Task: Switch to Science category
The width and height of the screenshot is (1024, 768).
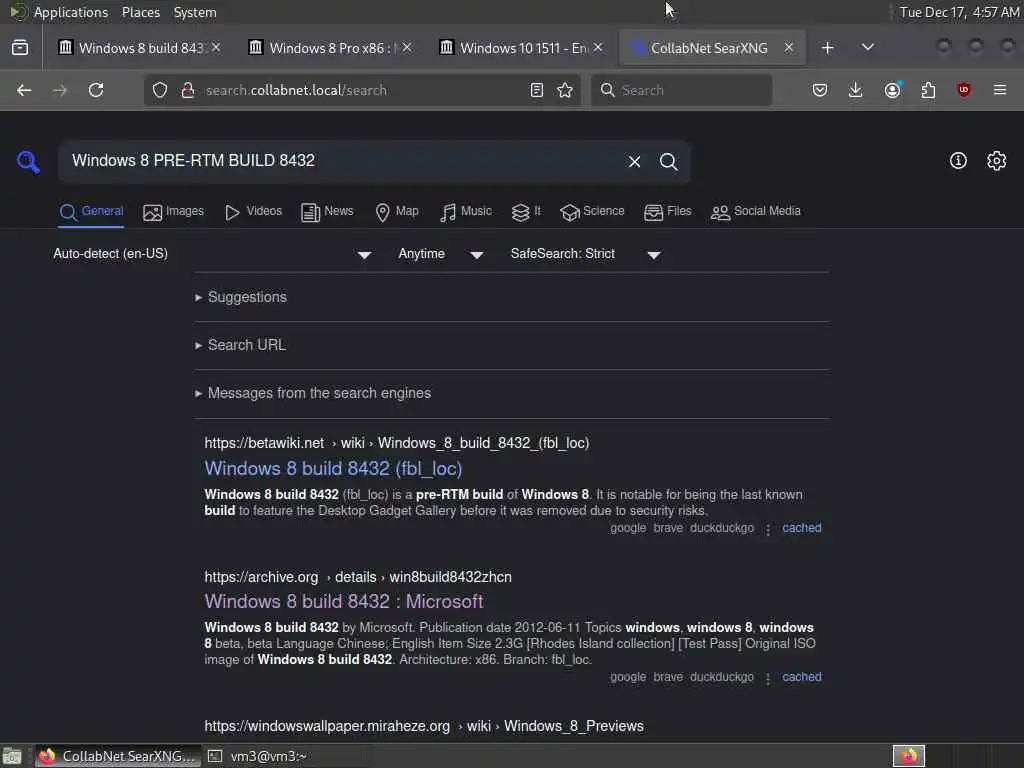Action: coord(592,212)
